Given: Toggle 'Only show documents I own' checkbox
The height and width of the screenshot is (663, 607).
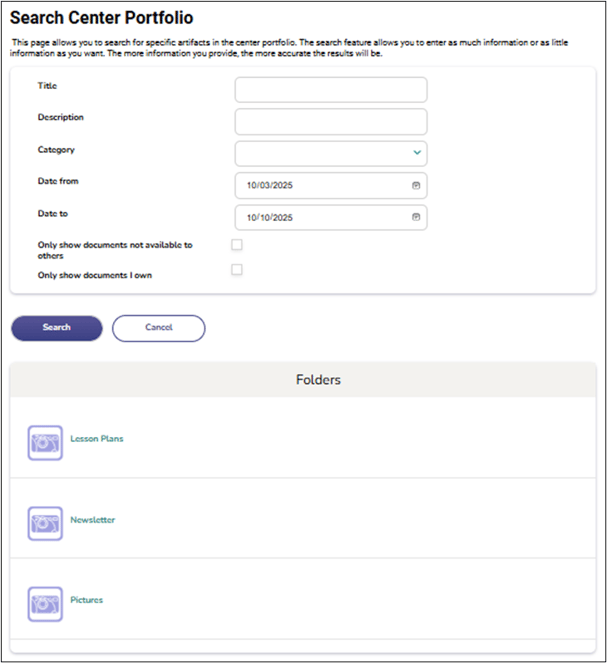Looking at the screenshot, I should pos(237,269).
